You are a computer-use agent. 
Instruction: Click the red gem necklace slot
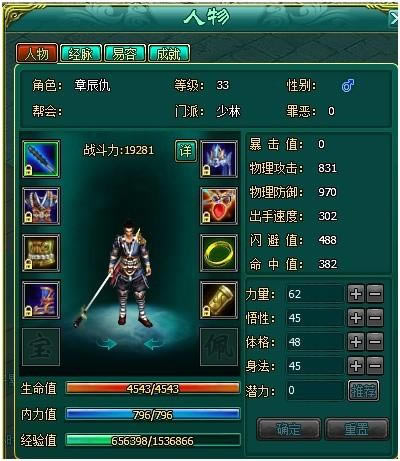point(219,206)
